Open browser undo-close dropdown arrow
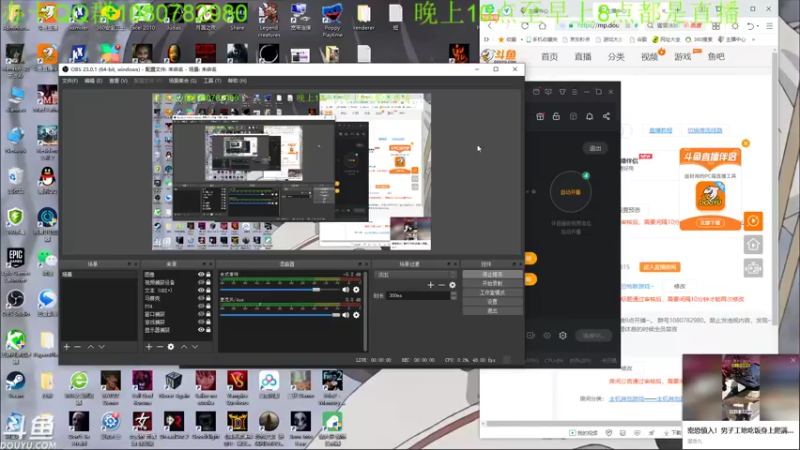This screenshot has height=450, width=800. click(758, 26)
